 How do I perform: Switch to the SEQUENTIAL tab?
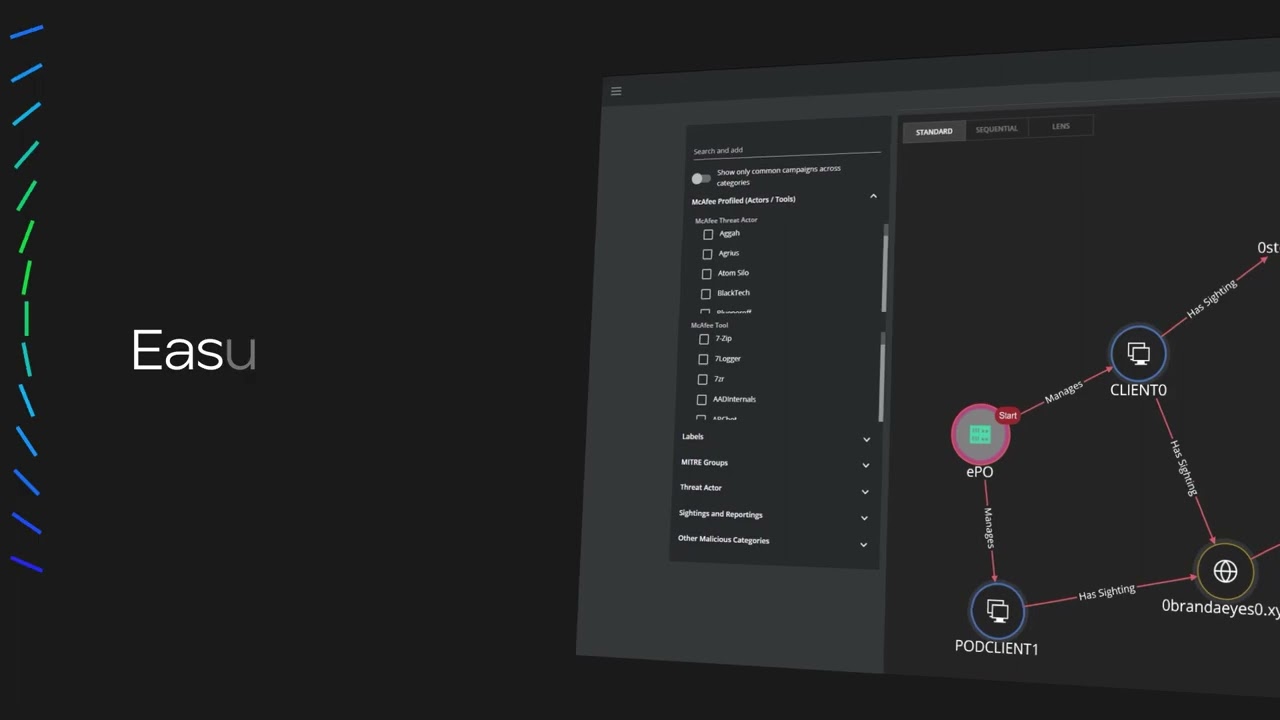(996, 129)
